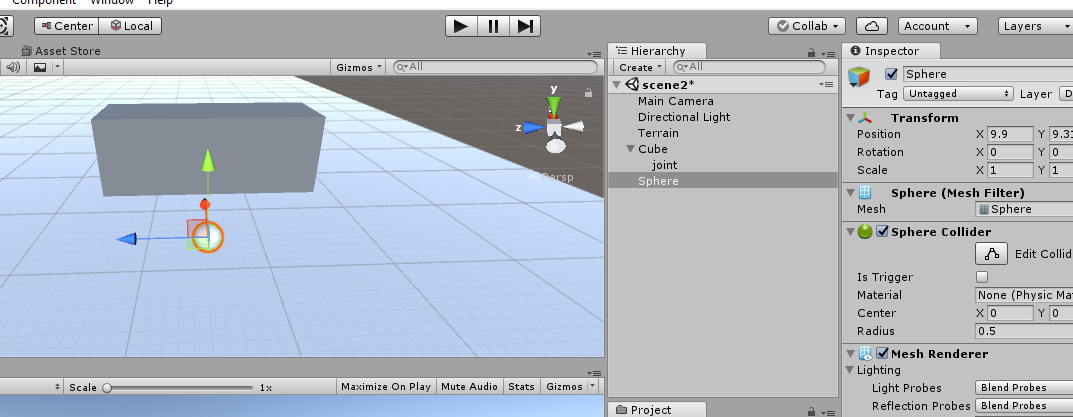Screen dimensions: 1073x417
Task: Open the Scene view Gizmos dropdown
Action: pos(359,67)
